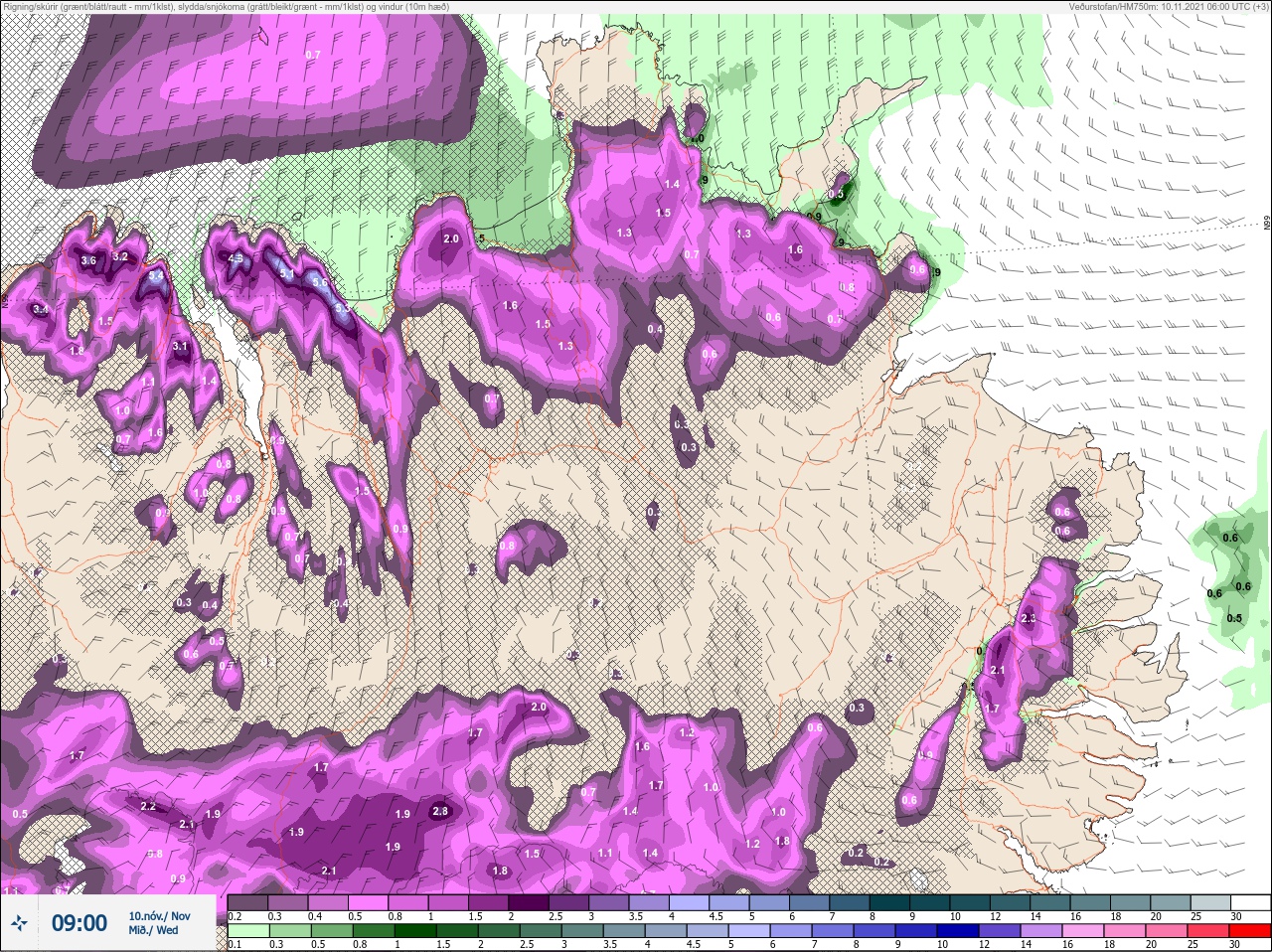Image resolution: width=1272 pixels, height=952 pixels.
Task: Click the "Mið./ Wed" weekday text
Action: [154, 930]
